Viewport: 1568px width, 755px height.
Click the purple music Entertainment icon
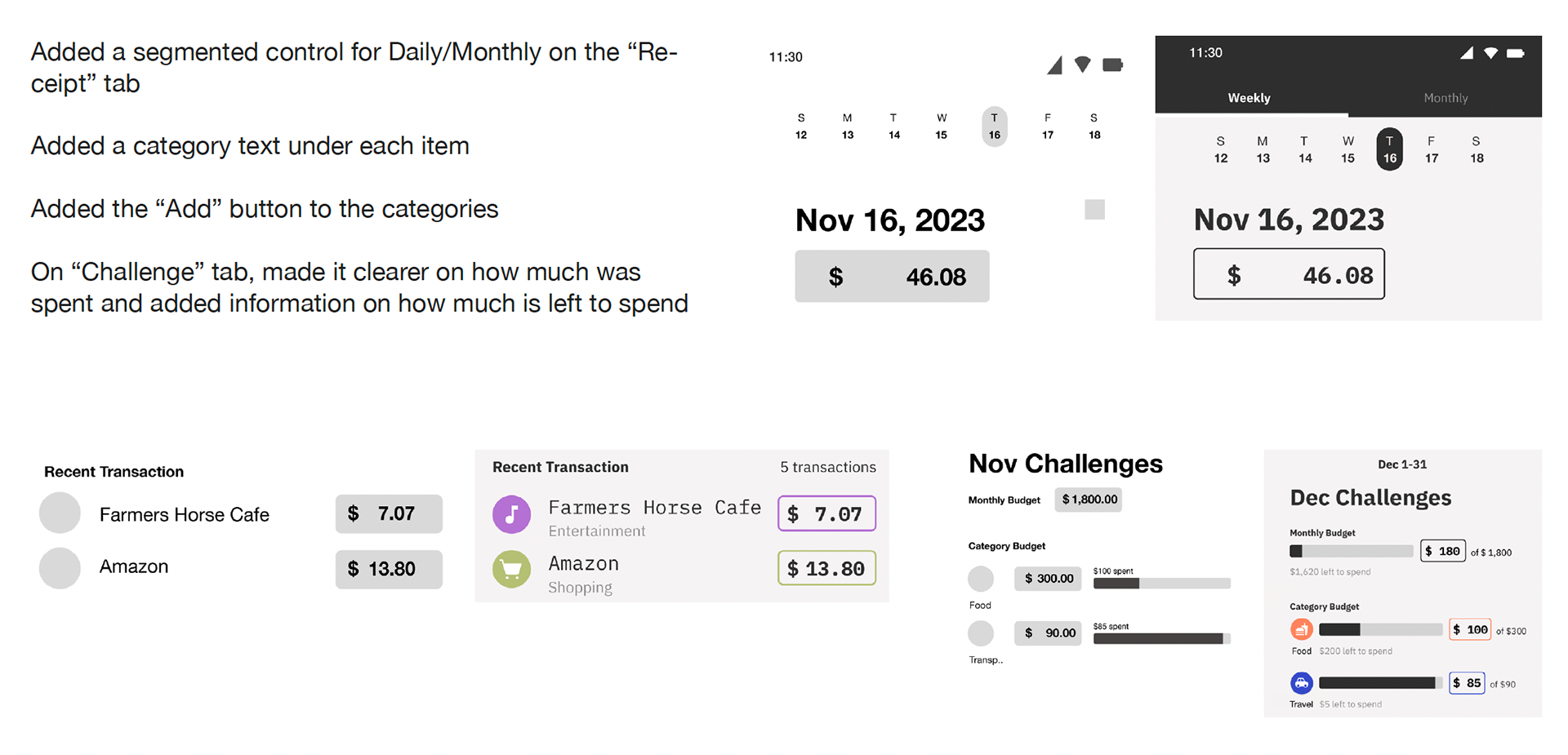coord(511,514)
